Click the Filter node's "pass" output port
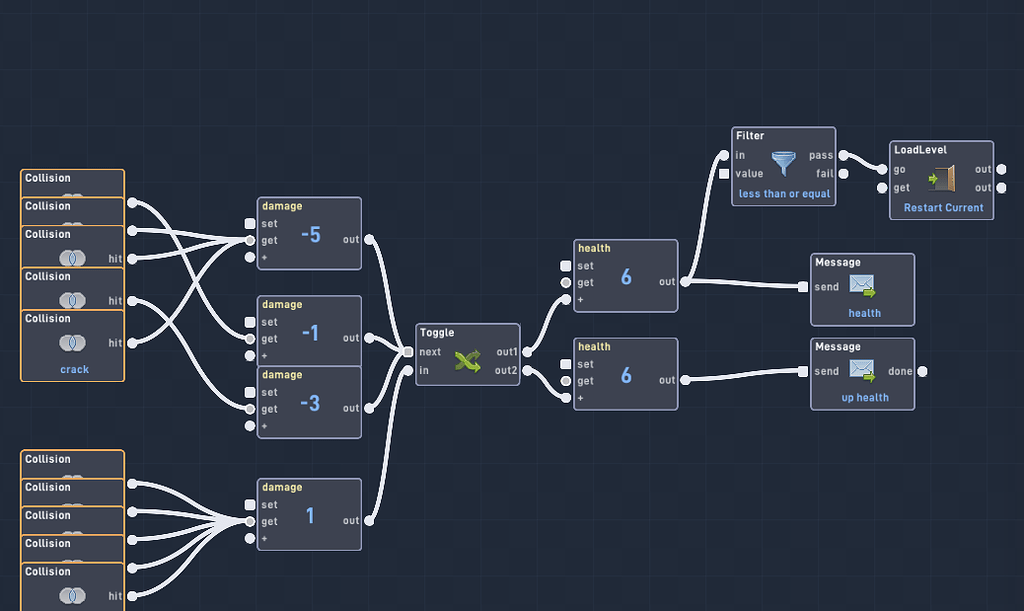Image resolution: width=1024 pixels, height=611 pixels. [843, 155]
